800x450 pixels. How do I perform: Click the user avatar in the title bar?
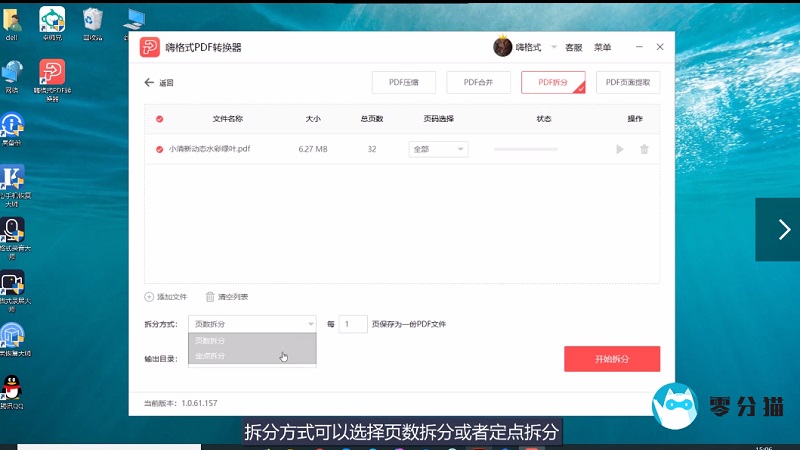[x=502, y=47]
